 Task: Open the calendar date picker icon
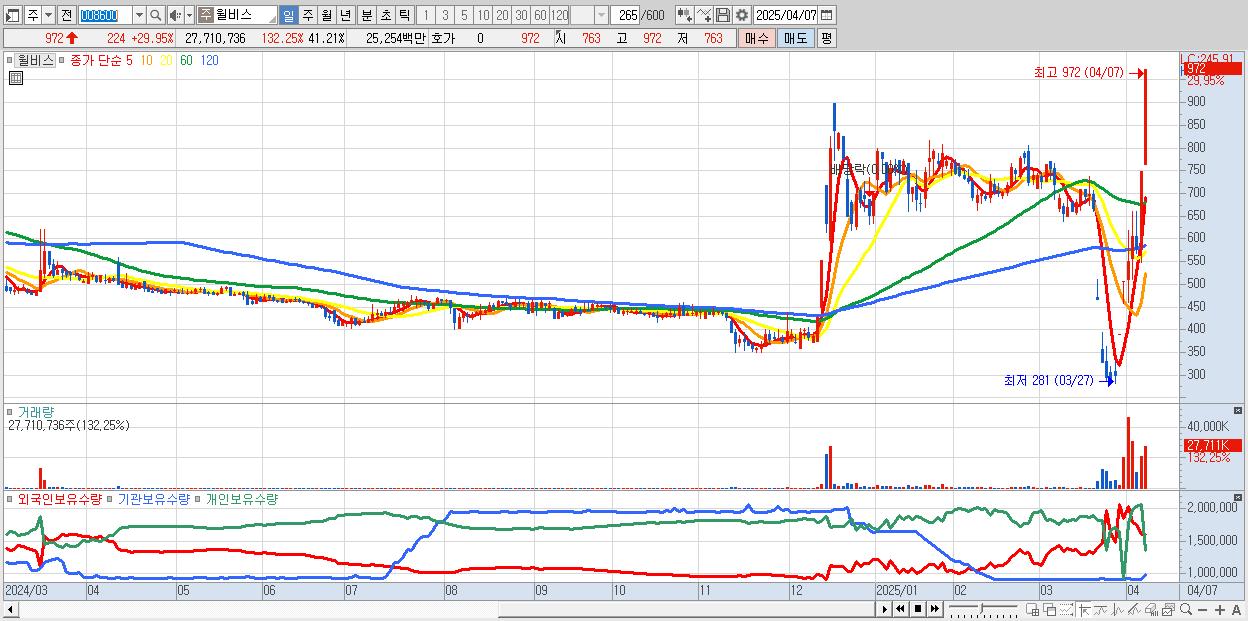pos(827,15)
